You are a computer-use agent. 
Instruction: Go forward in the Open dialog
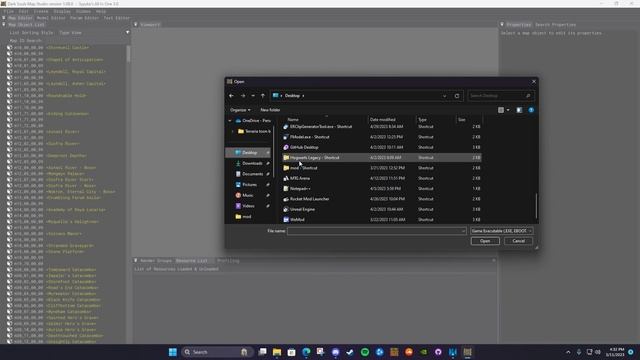pyautogui.click(x=243, y=96)
